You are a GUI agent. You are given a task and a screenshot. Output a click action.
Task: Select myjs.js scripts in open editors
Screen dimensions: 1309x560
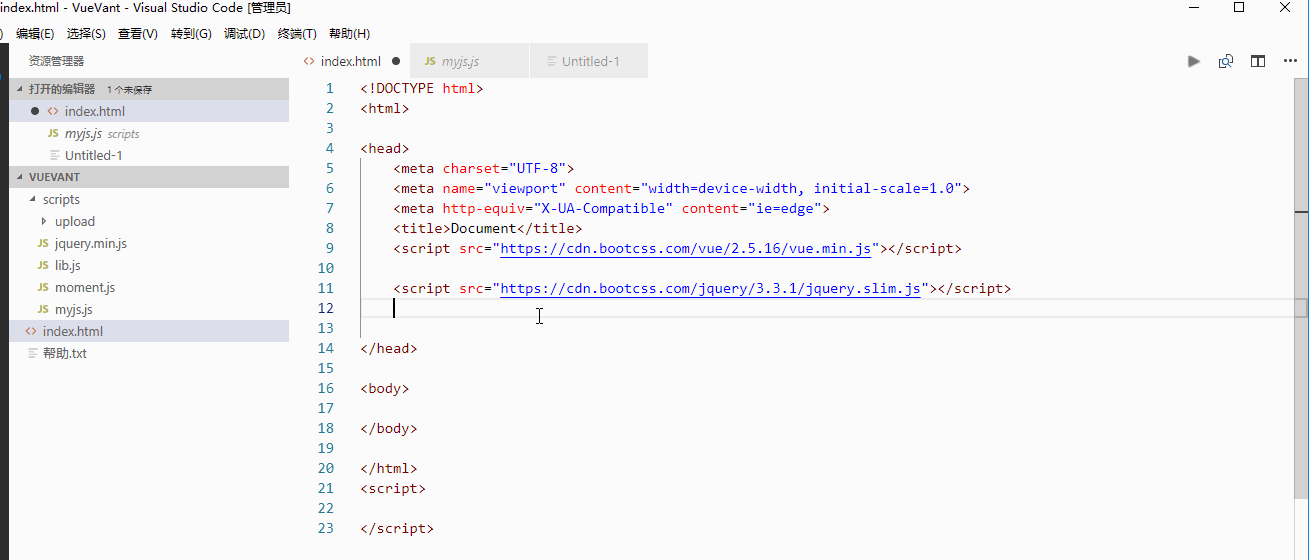tap(149, 133)
